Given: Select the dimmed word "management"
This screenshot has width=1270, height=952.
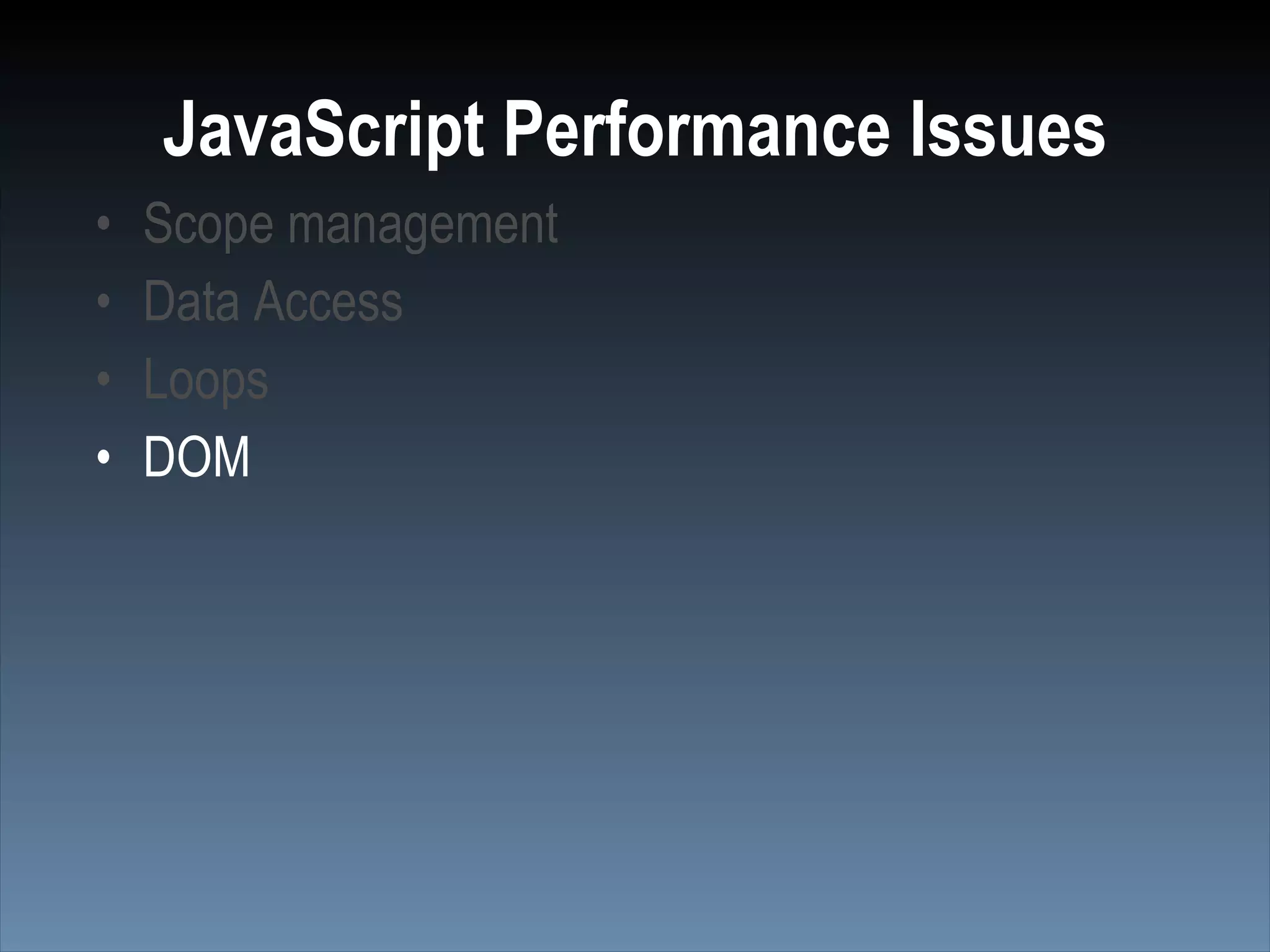Looking at the screenshot, I should point(422,224).
